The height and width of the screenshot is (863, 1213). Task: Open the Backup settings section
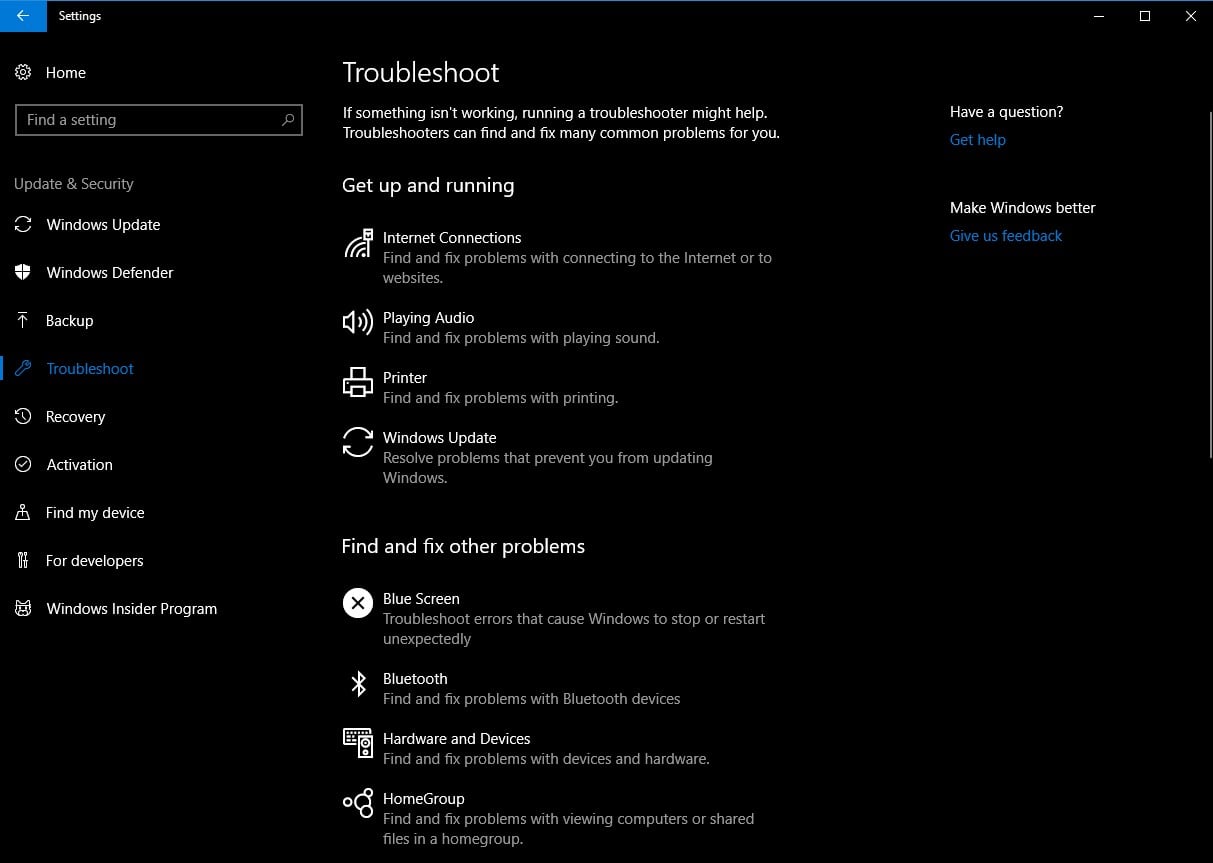pos(69,321)
